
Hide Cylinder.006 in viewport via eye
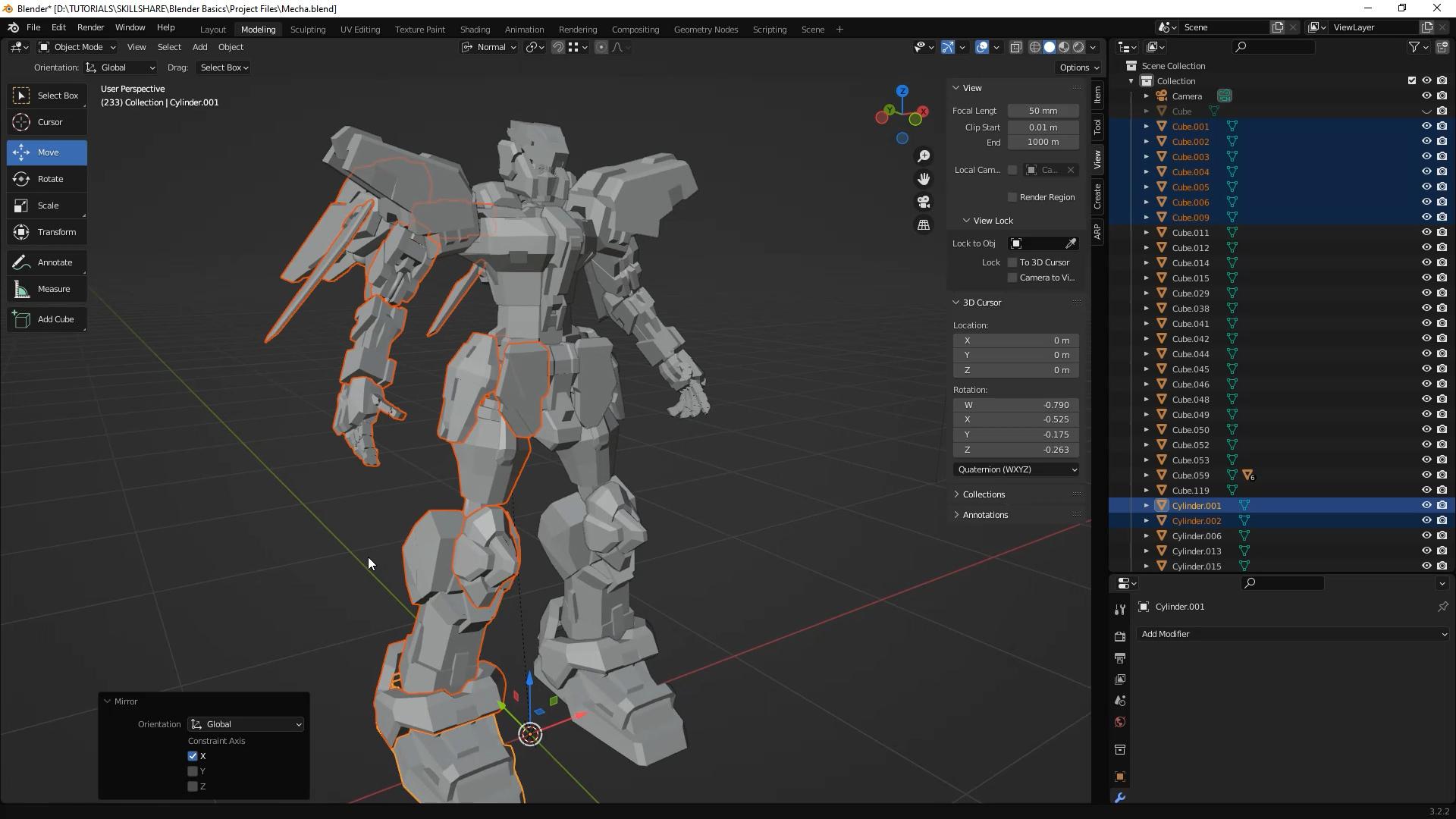(x=1426, y=536)
